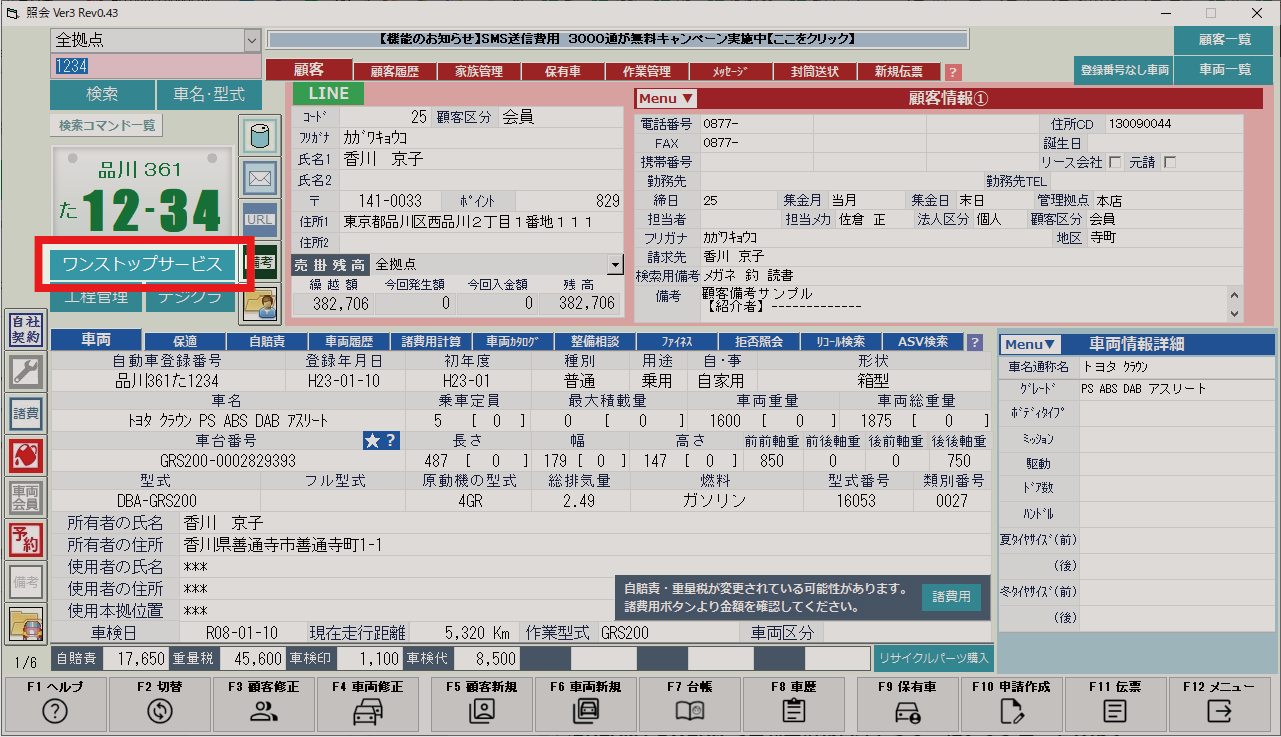Click F5 顧客新規 new customer
Image resolution: width=1281 pixels, height=737 pixels.
[482, 703]
